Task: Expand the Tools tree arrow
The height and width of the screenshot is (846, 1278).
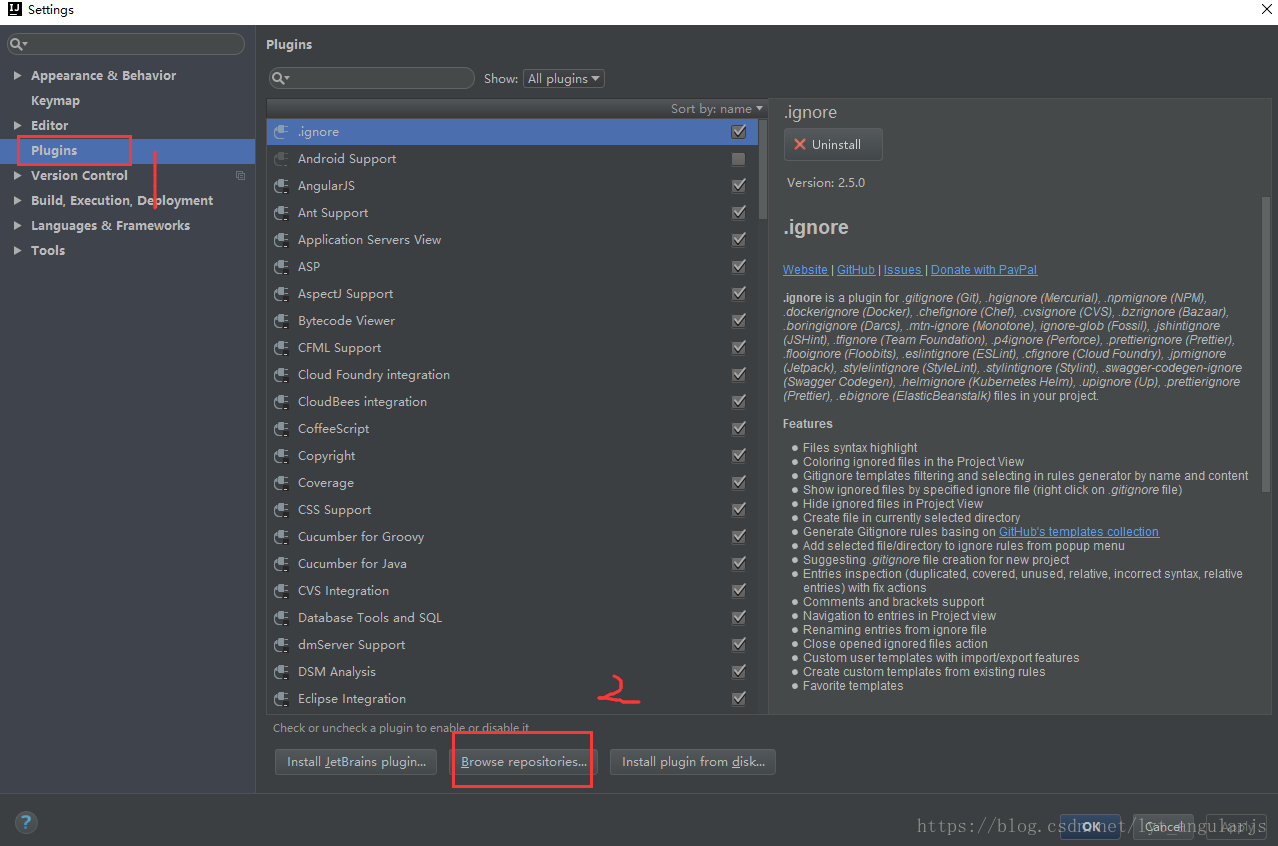Action: pyautogui.click(x=17, y=251)
